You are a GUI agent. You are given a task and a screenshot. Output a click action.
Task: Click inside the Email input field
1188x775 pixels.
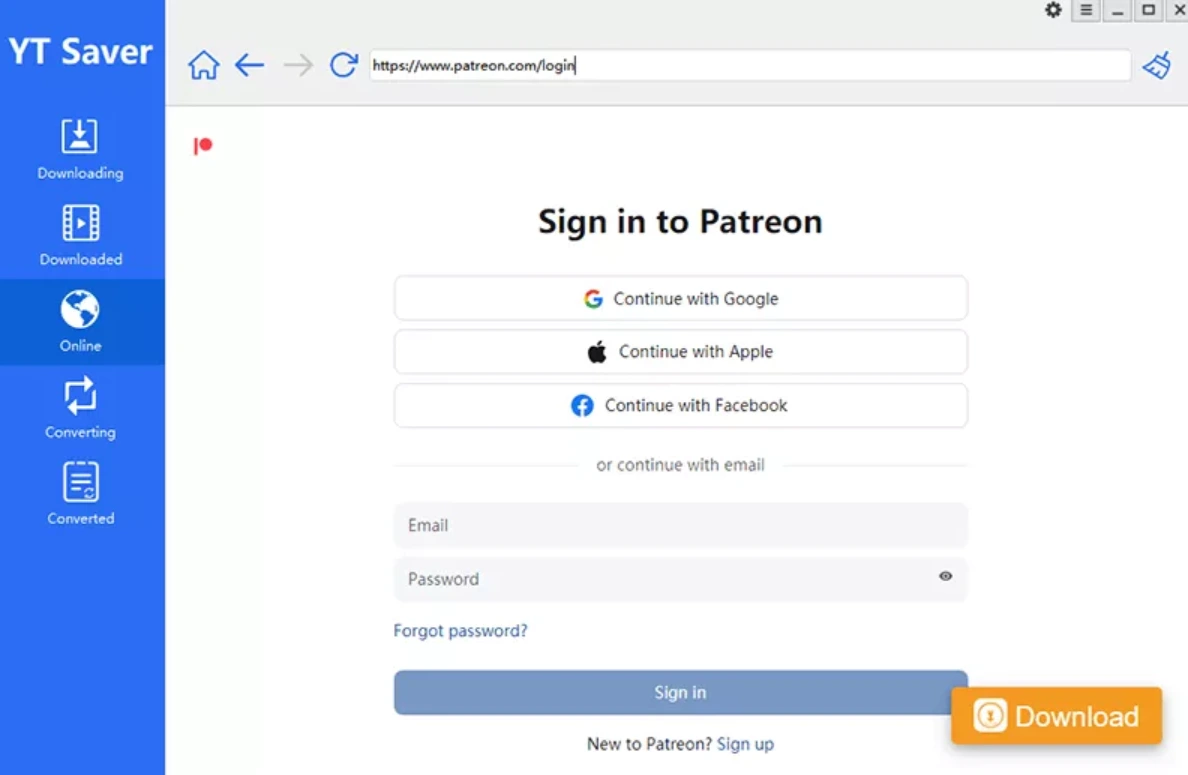tap(680, 525)
